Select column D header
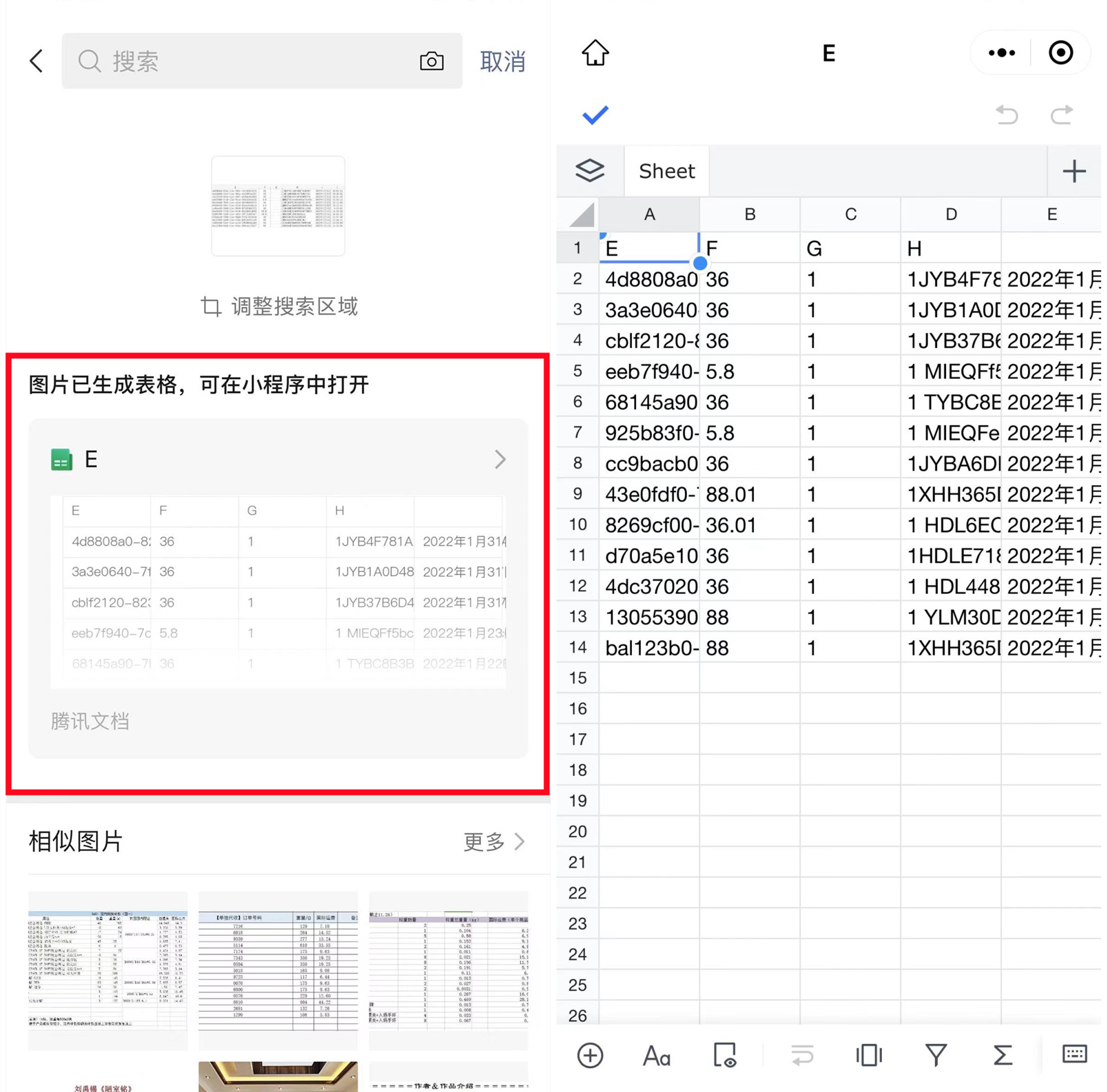Screen dimensions: 1107x1092 pos(951,214)
